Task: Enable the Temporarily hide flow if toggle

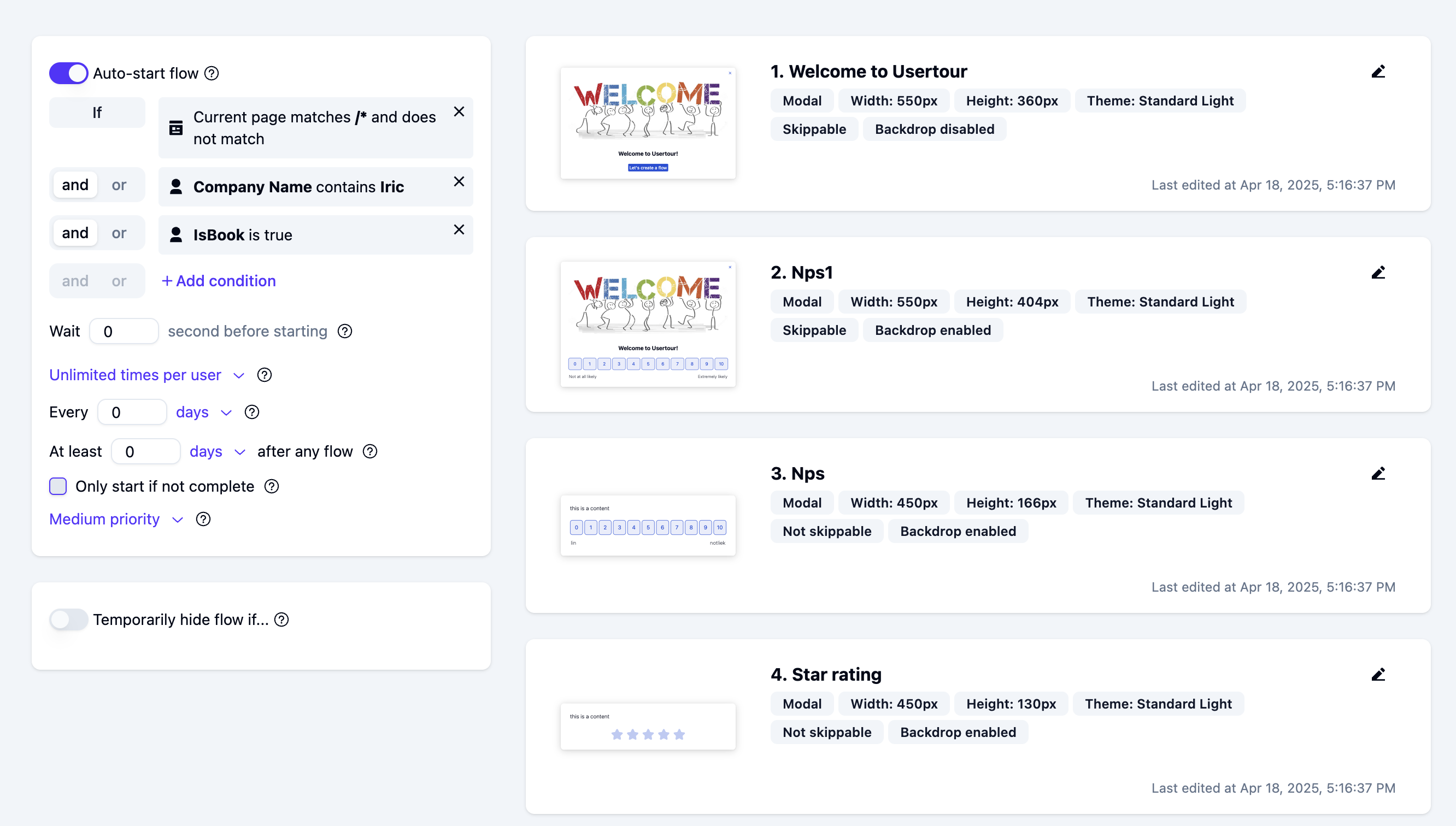Action: 69,619
